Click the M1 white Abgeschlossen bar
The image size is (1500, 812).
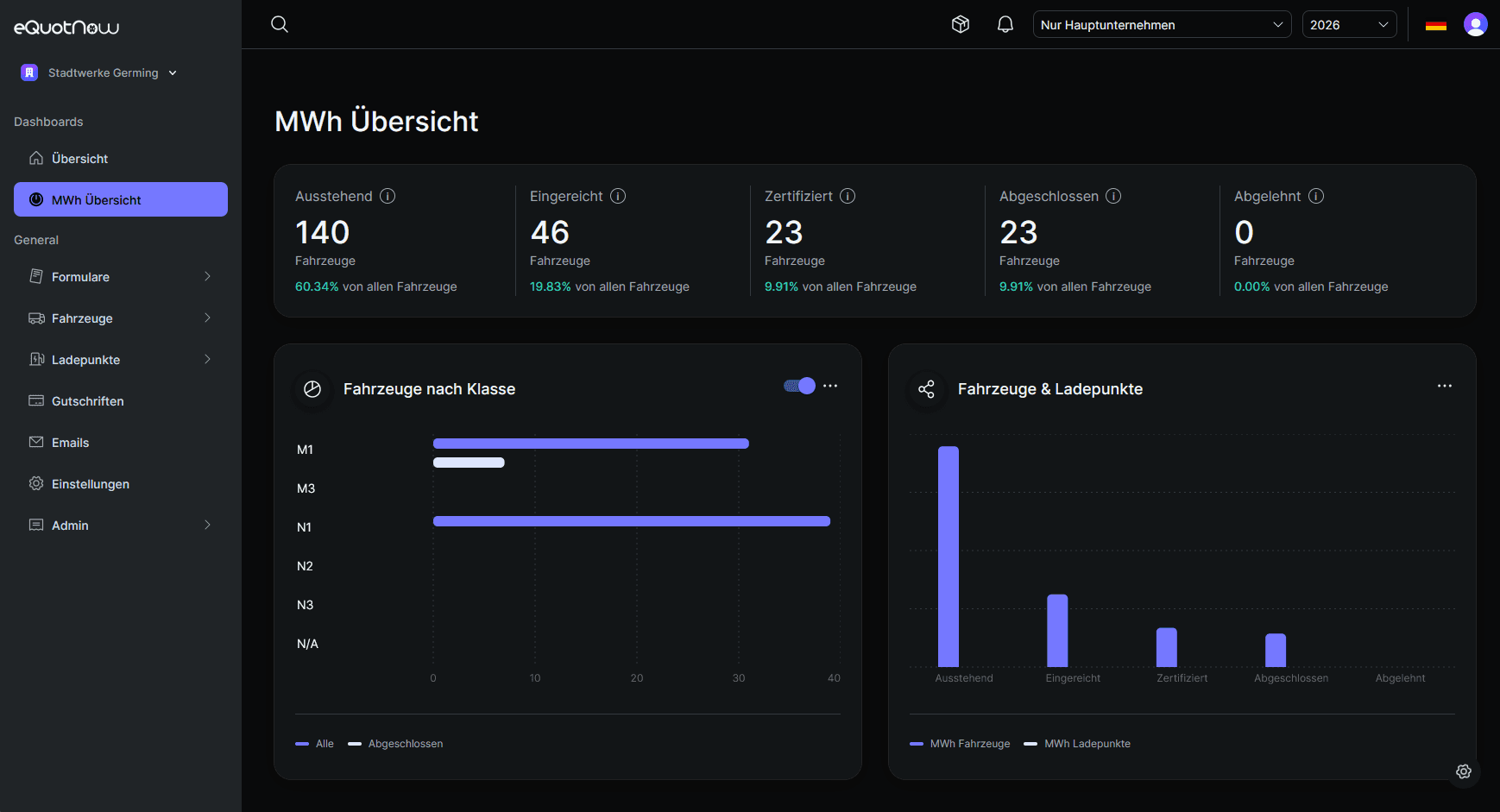click(469, 463)
